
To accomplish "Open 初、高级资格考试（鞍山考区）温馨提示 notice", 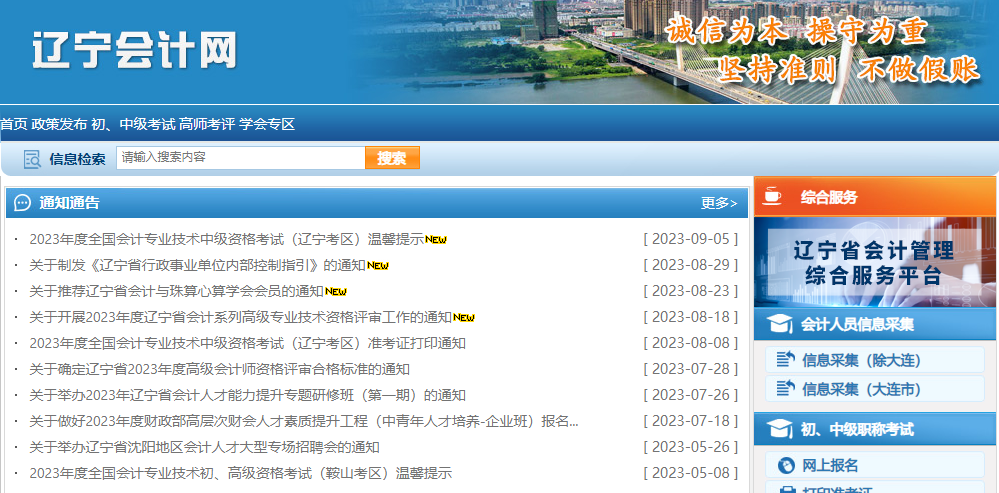I will tap(240, 474).
